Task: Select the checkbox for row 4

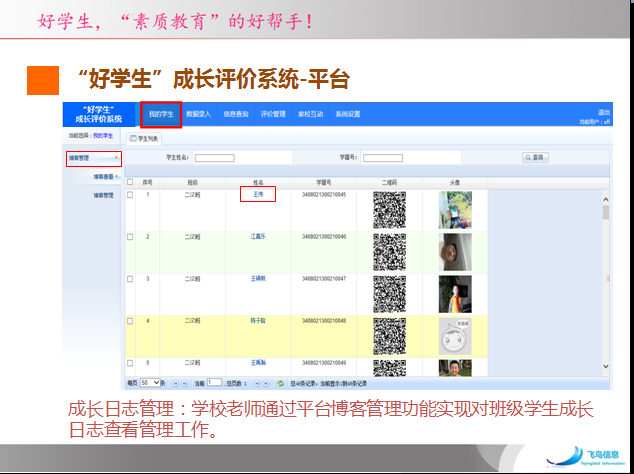Action: click(130, 321)
